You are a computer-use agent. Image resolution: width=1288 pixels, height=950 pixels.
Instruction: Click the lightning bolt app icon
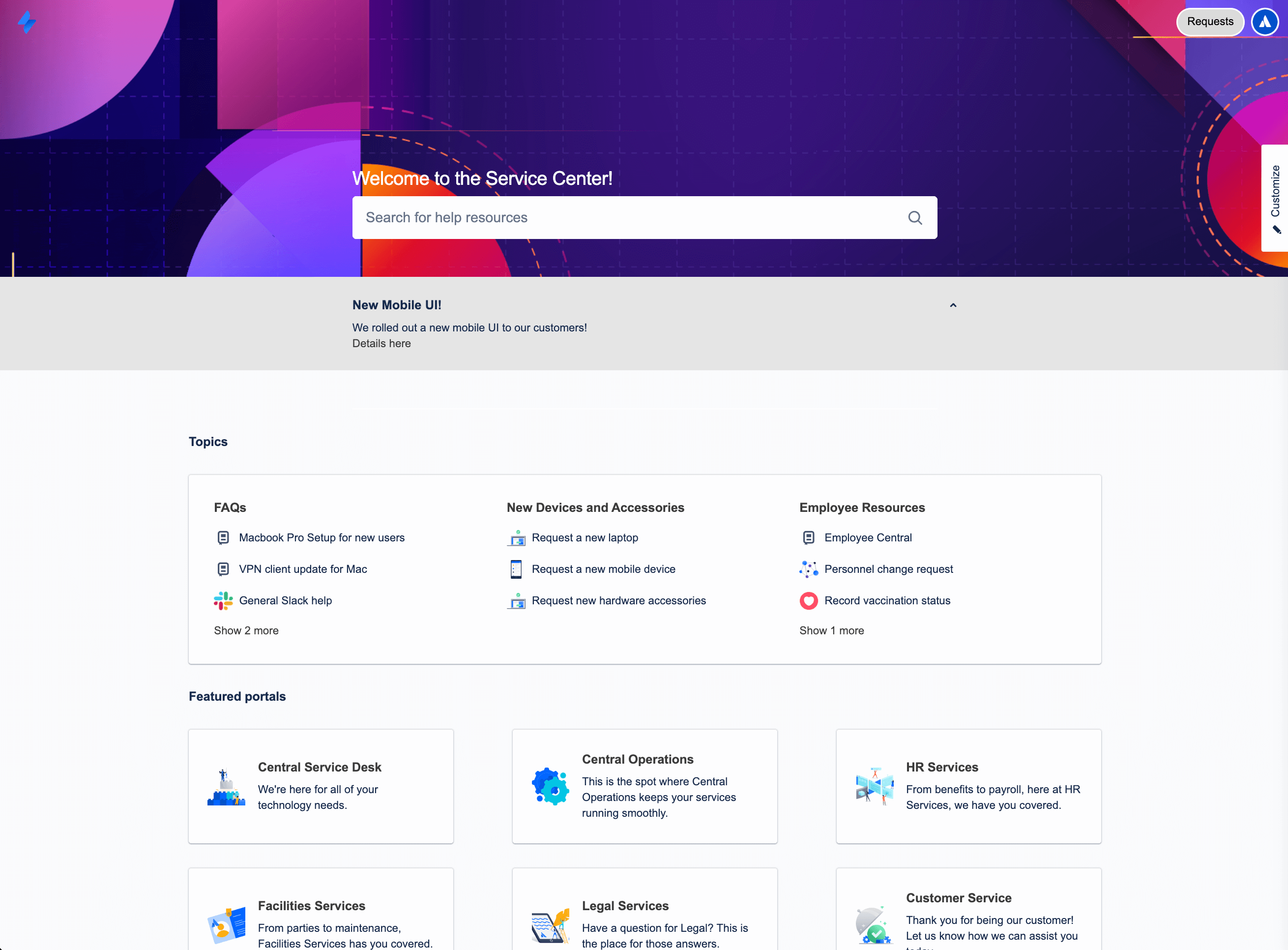click(27, 21)
